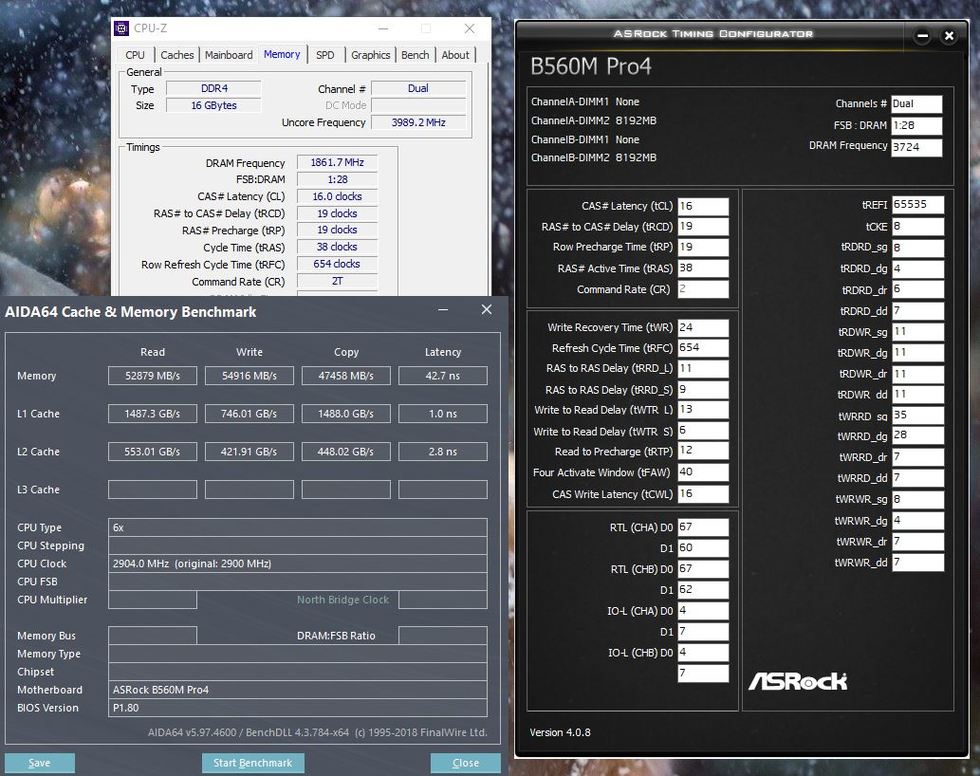
Task: Show the About tab
Action: [x=456, y=55]
